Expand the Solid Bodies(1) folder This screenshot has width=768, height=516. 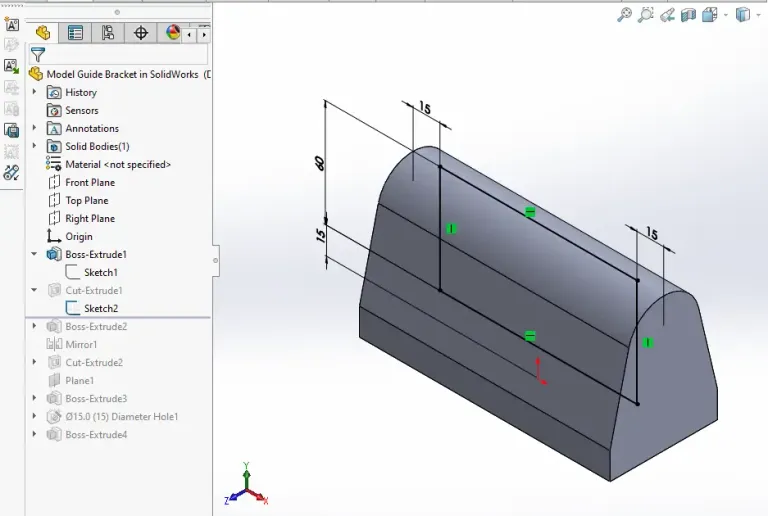tap(34, 146)
